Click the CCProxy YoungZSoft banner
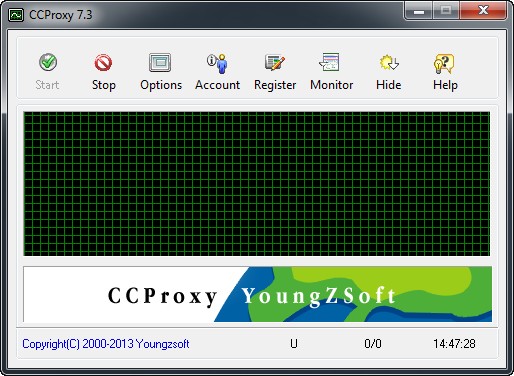 point(257,294)
